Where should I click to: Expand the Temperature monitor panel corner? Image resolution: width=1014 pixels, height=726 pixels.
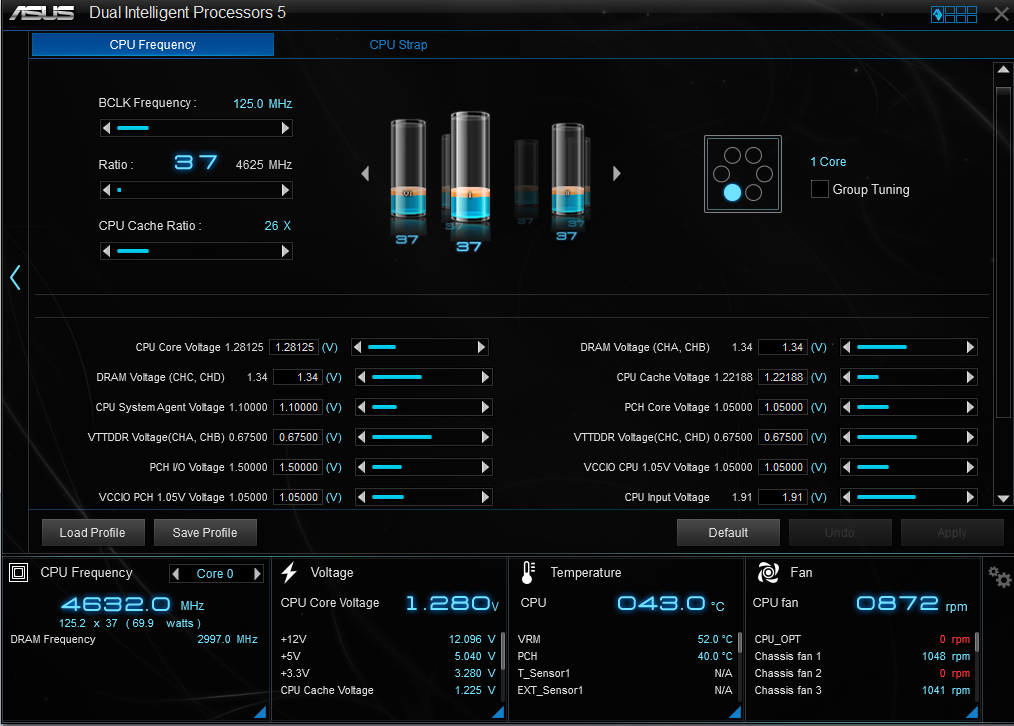(x=735, y=712)
